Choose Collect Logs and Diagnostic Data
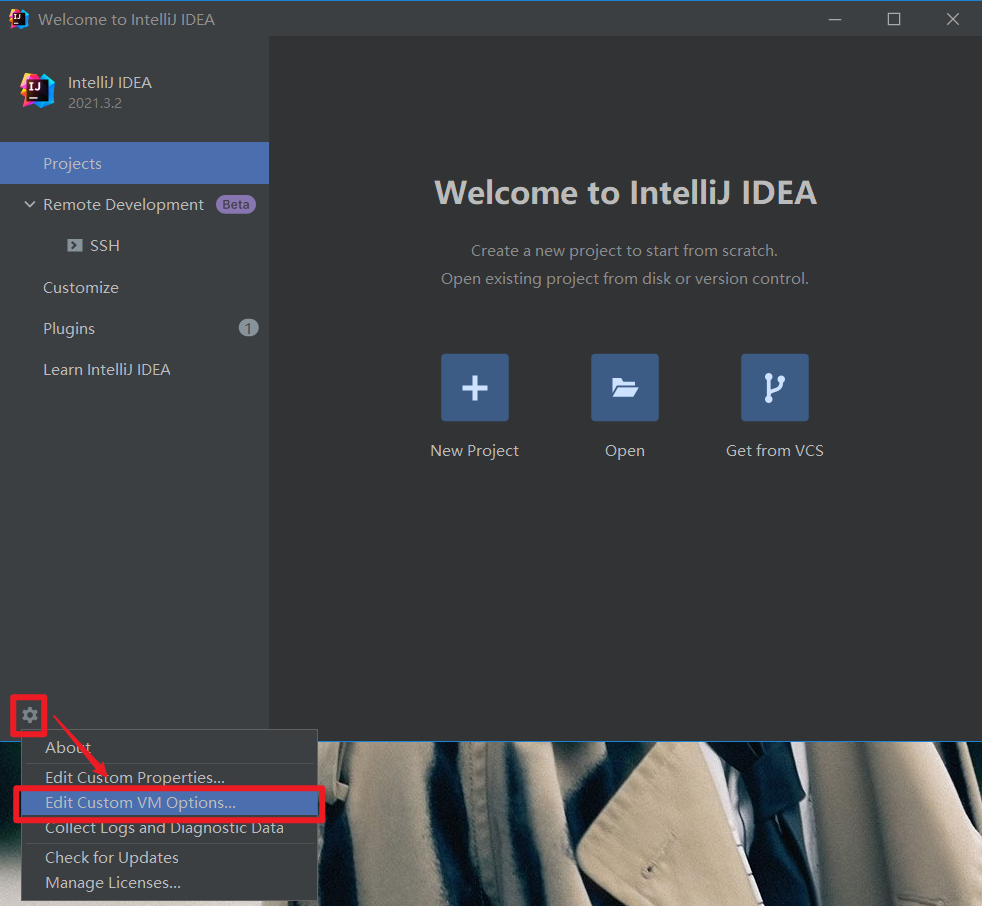982x906 pixels. coord(169,828)
